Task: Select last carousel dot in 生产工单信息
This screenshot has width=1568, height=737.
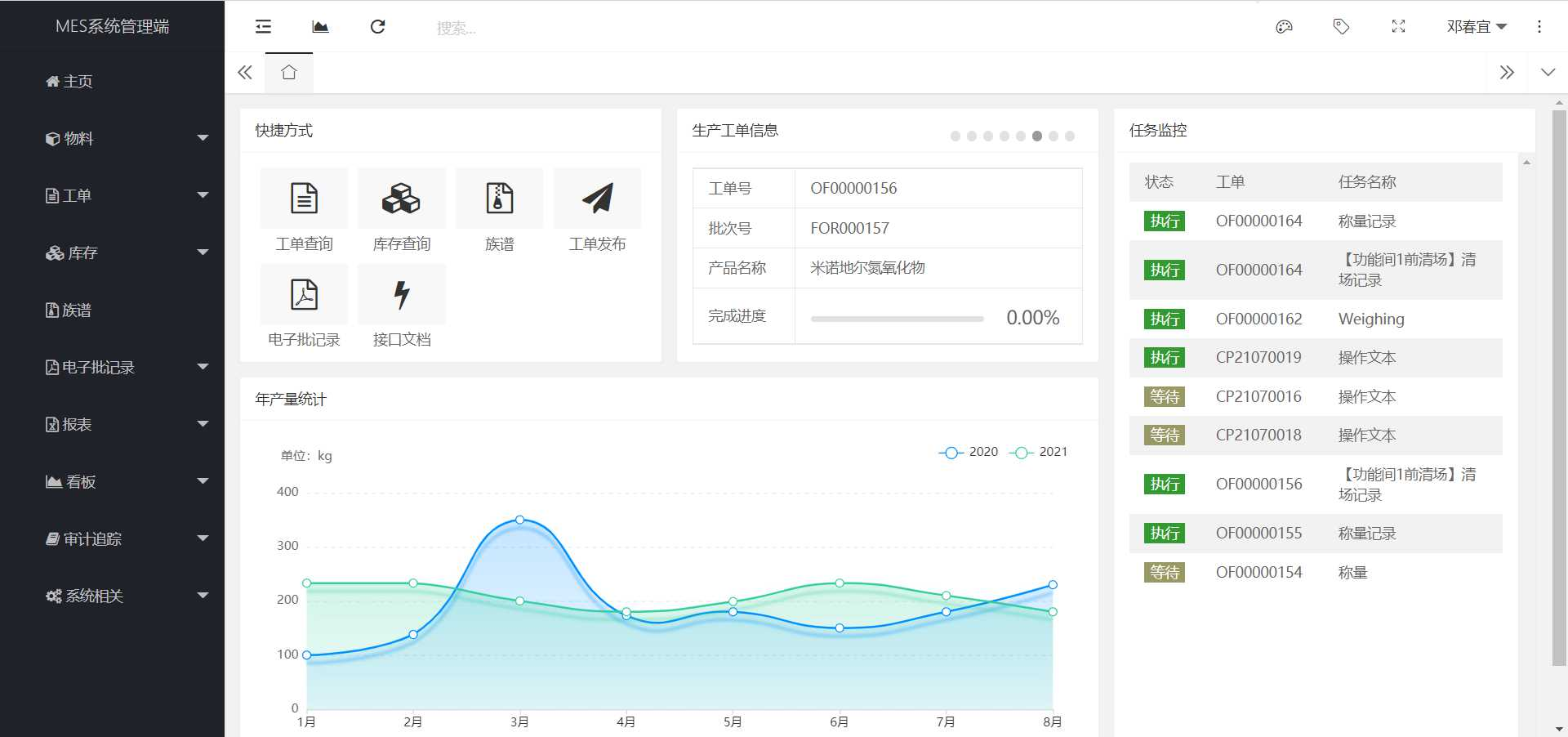Action: coord(1070,136)
